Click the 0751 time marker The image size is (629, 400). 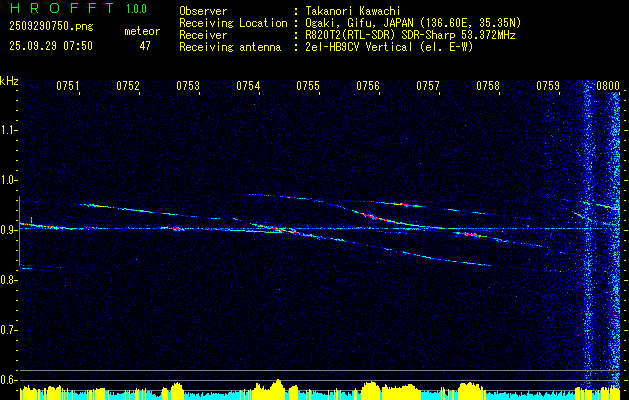[67, 86]
